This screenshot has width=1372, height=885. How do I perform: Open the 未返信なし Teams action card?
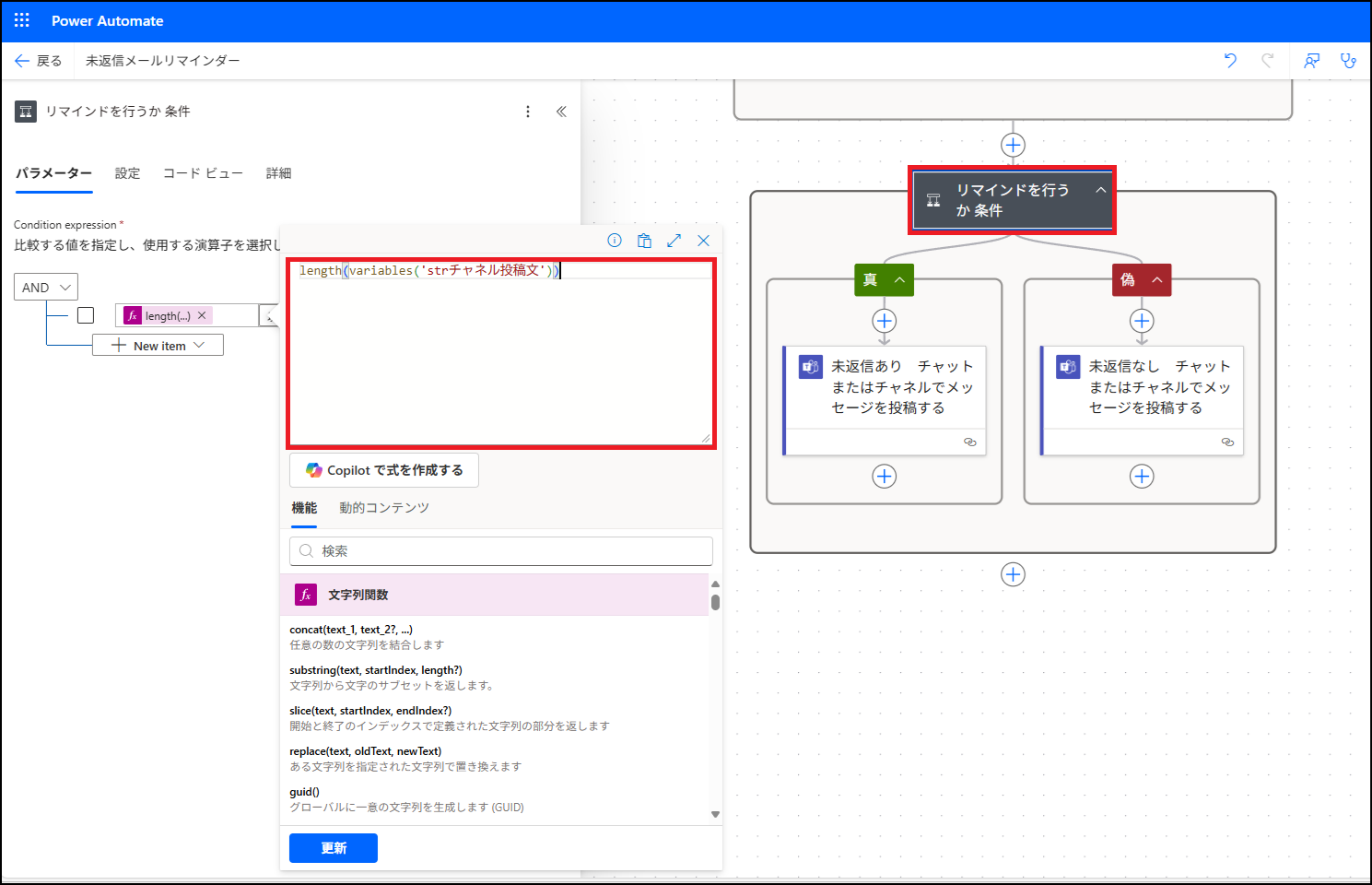click(x=1142, y=400)
